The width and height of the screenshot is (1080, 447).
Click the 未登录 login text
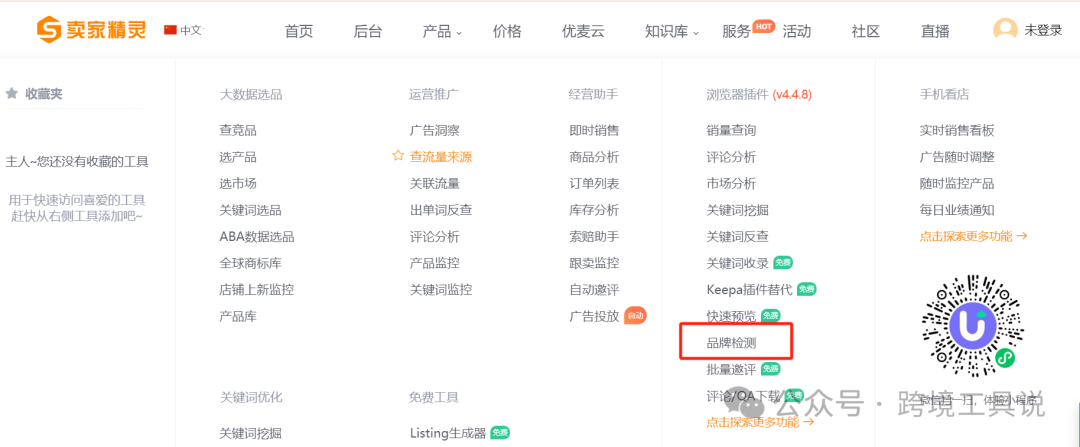coord(1043,30)
